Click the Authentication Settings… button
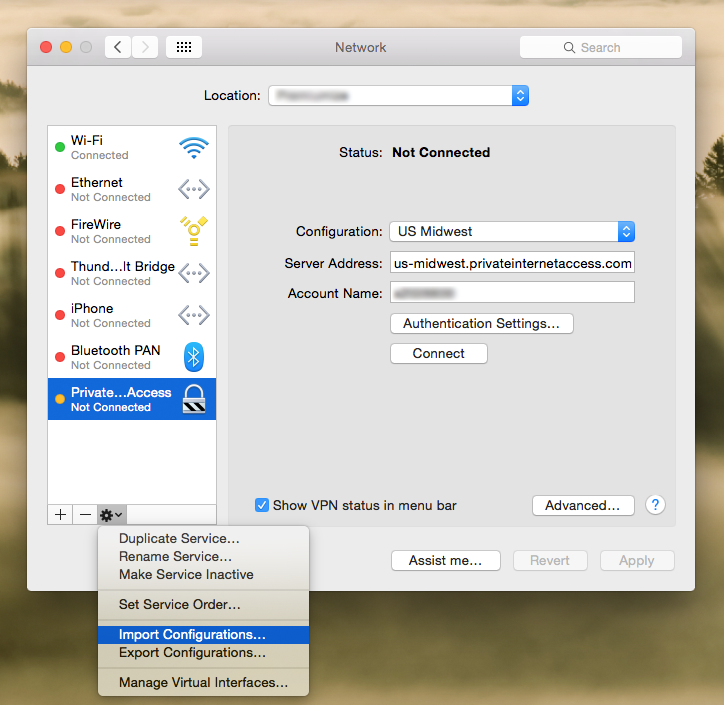Image resolution: width=724 pixels, height=705 pixels. (482, 324)
